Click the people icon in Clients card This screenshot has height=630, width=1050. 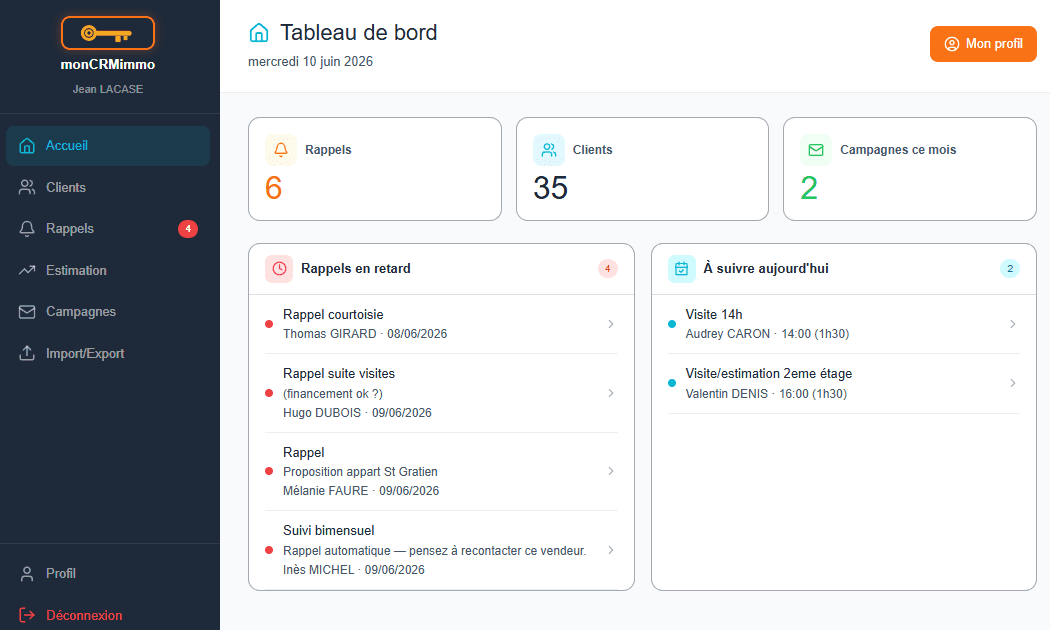click(x=549, y=150)
